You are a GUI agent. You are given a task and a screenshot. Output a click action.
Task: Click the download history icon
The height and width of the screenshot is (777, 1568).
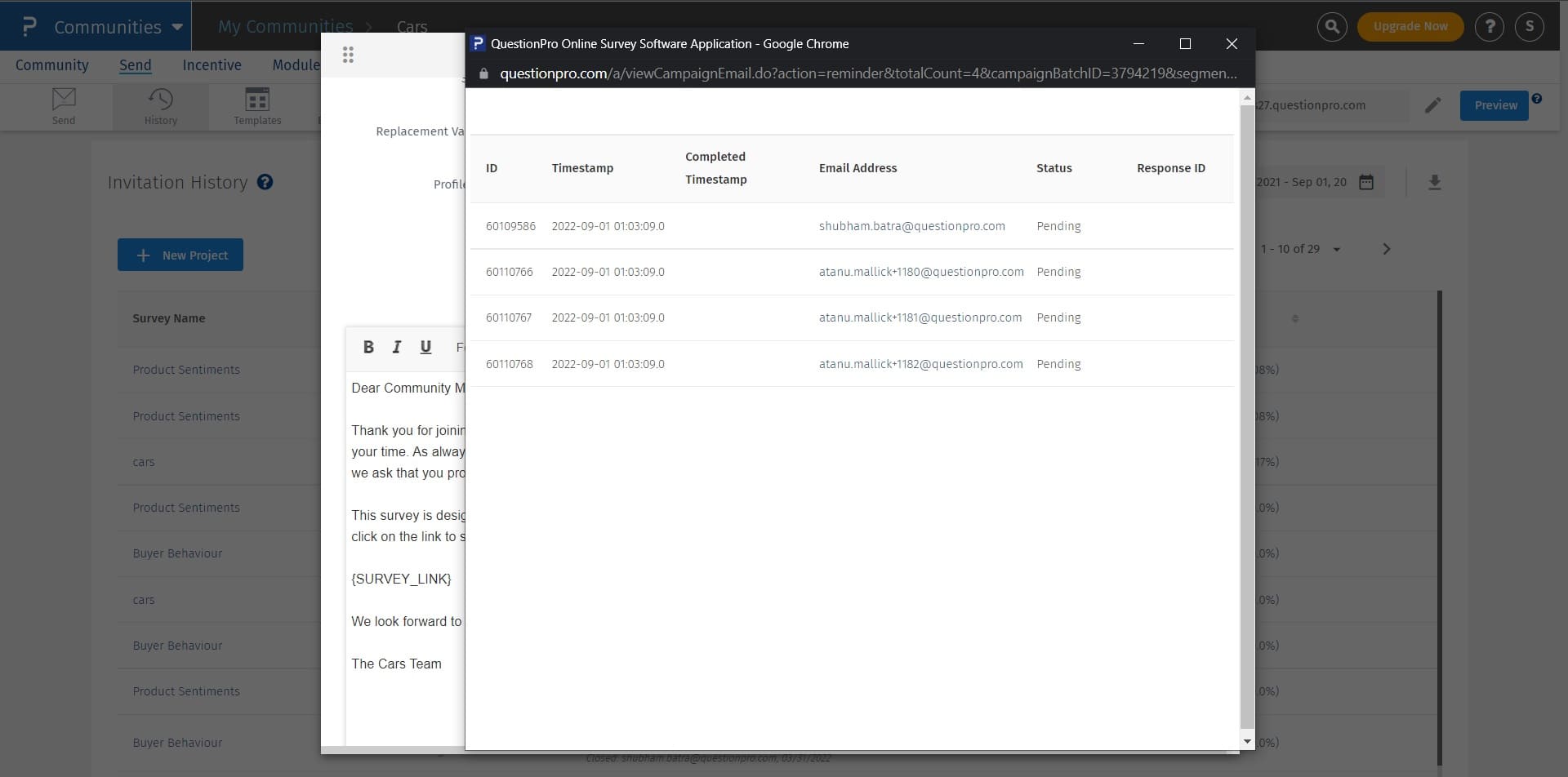coord(1434,182)
